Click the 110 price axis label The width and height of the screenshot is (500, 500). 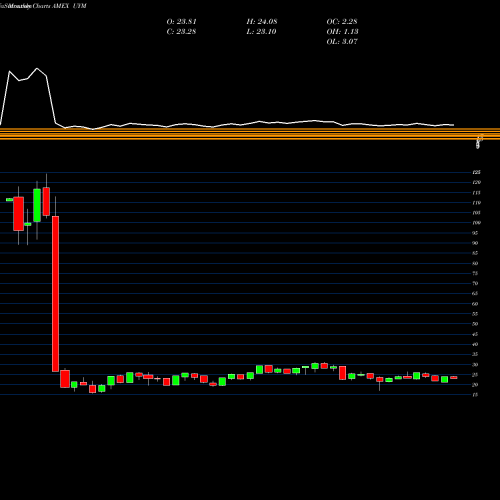(476, 203)
